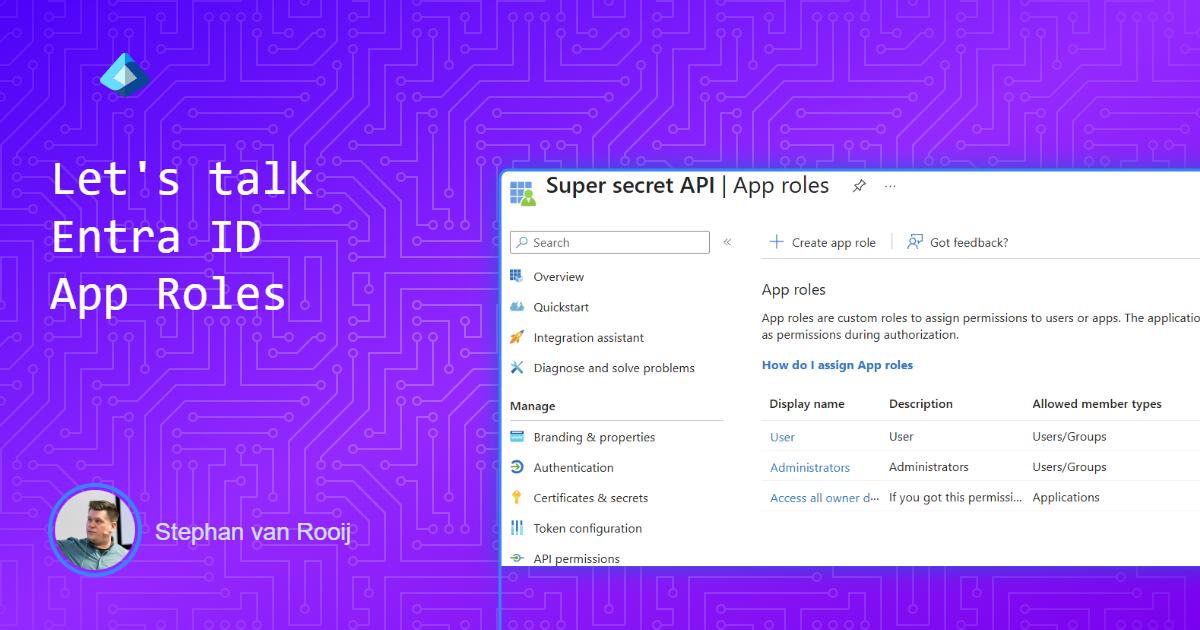Image resolution: width=1200 pixels, height=630 pixels.
Task: Click the Integration assistant rocket icon
Action: pos(517,337)
